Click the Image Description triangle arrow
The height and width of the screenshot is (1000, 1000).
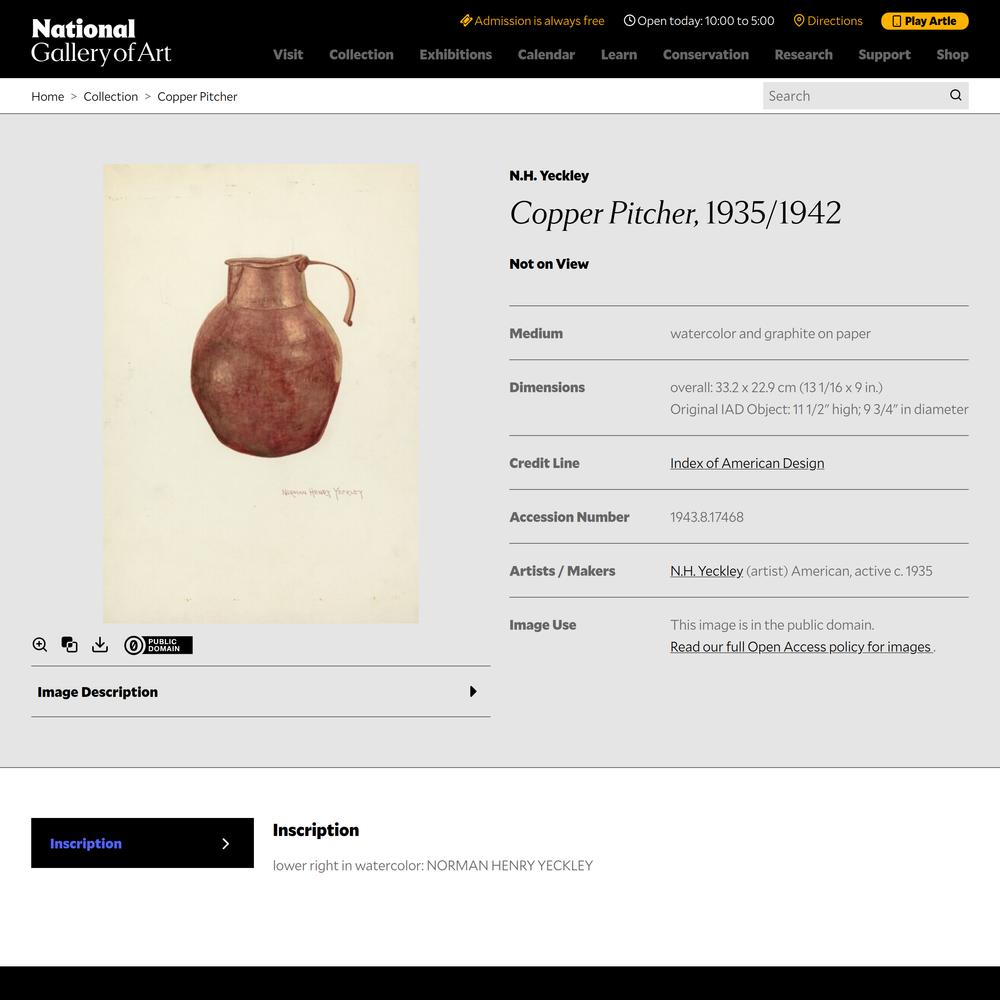[x=473, y=692]
